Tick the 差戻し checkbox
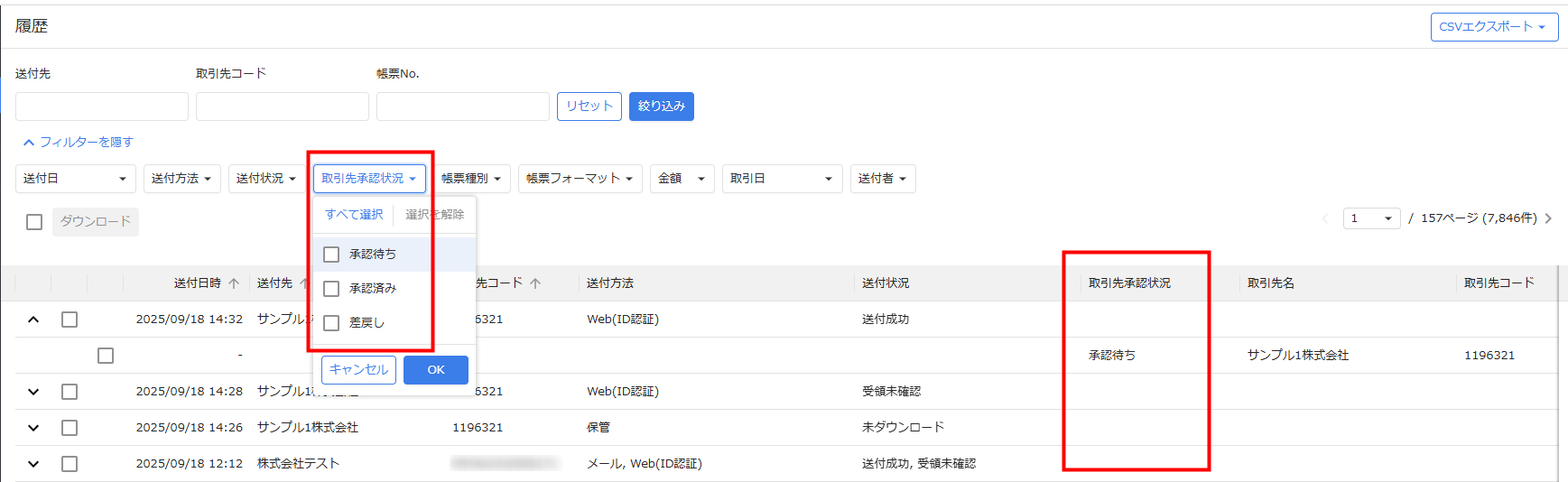This screenshot has width=1568, height=482. coord(331,323)
